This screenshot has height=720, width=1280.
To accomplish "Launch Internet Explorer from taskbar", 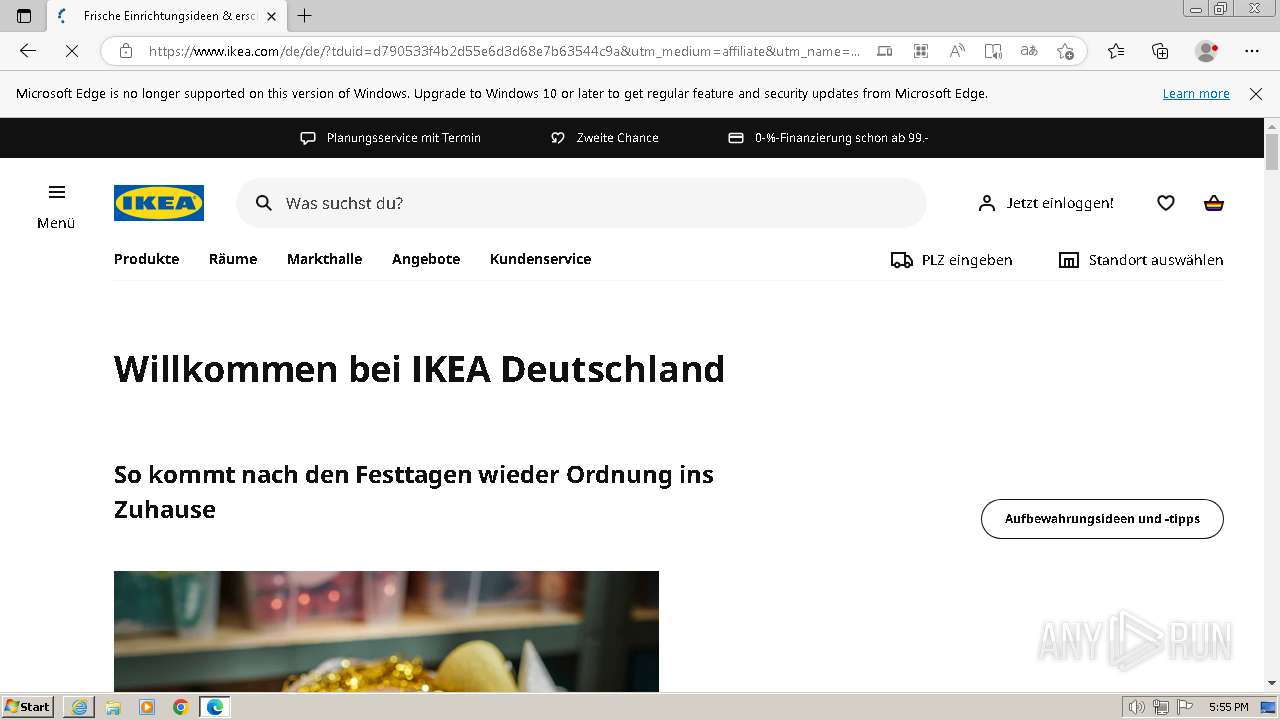I will click(79, 707).
